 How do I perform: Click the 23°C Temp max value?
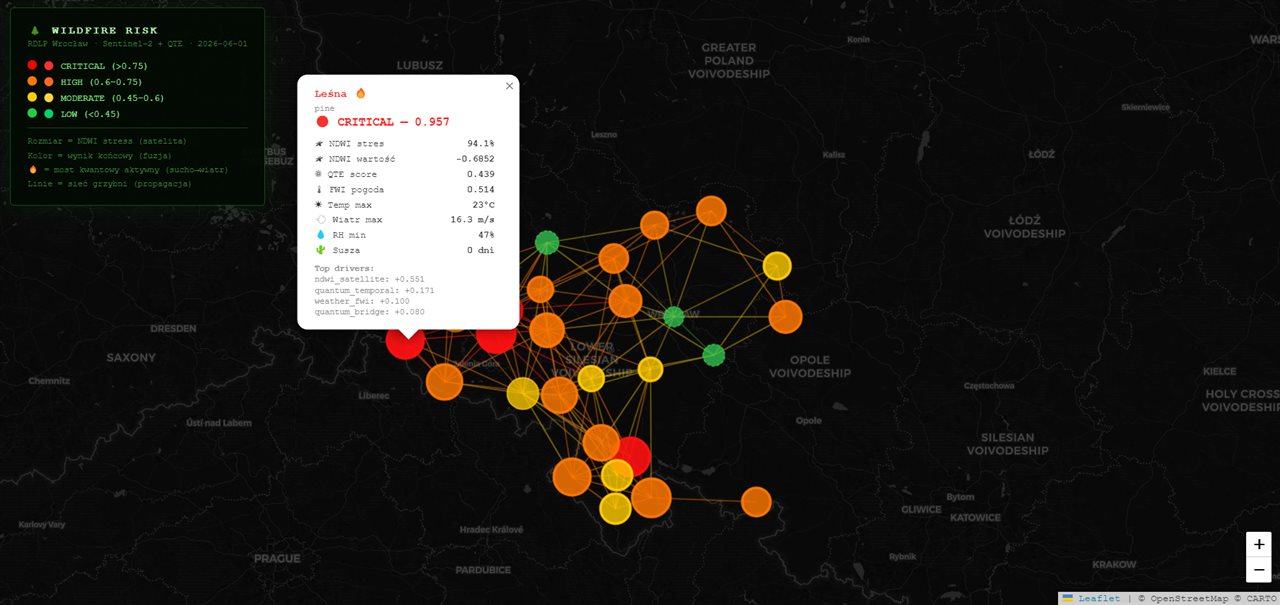click(x=484, y=204)
